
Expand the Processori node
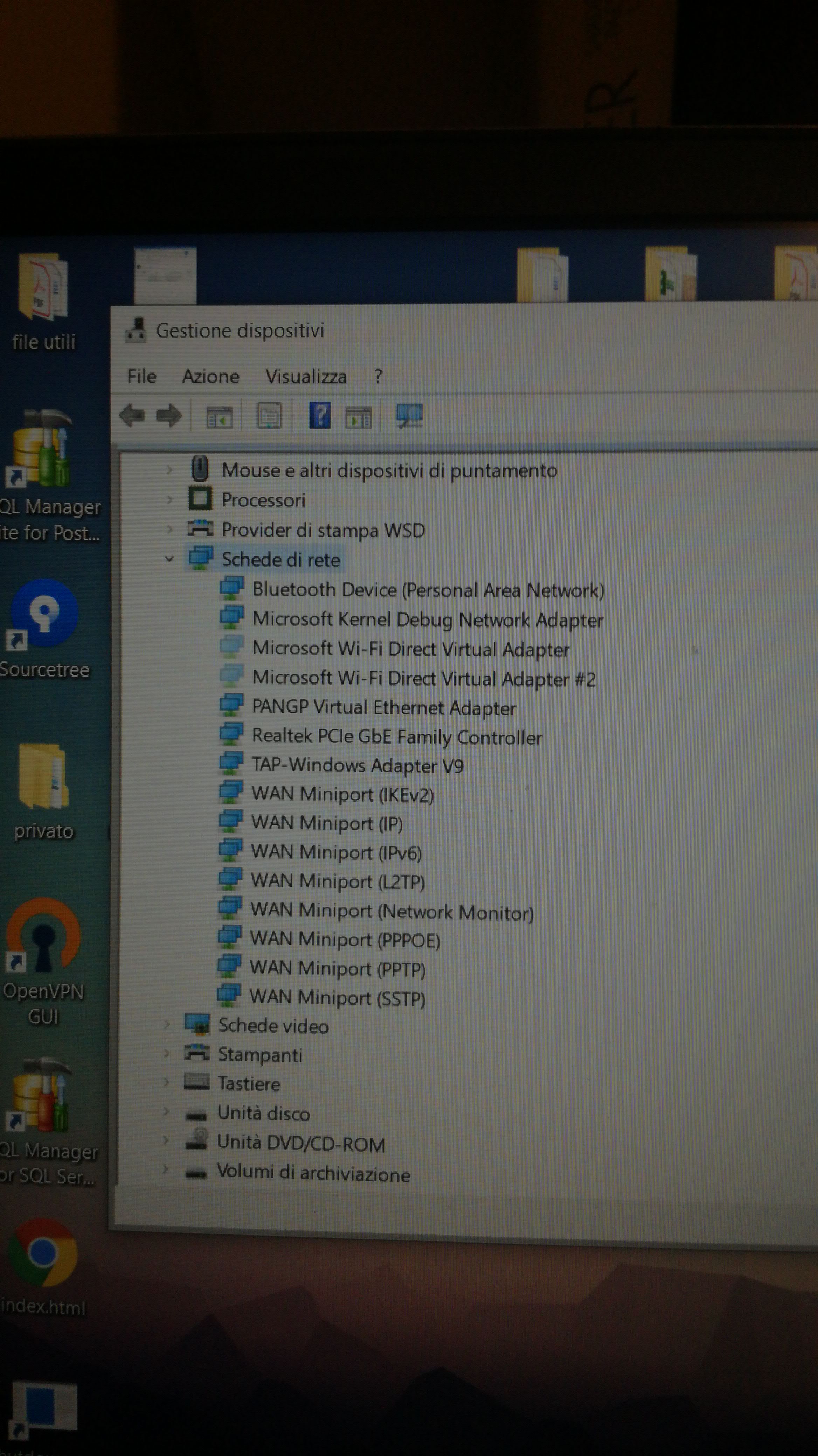[169, 499]
